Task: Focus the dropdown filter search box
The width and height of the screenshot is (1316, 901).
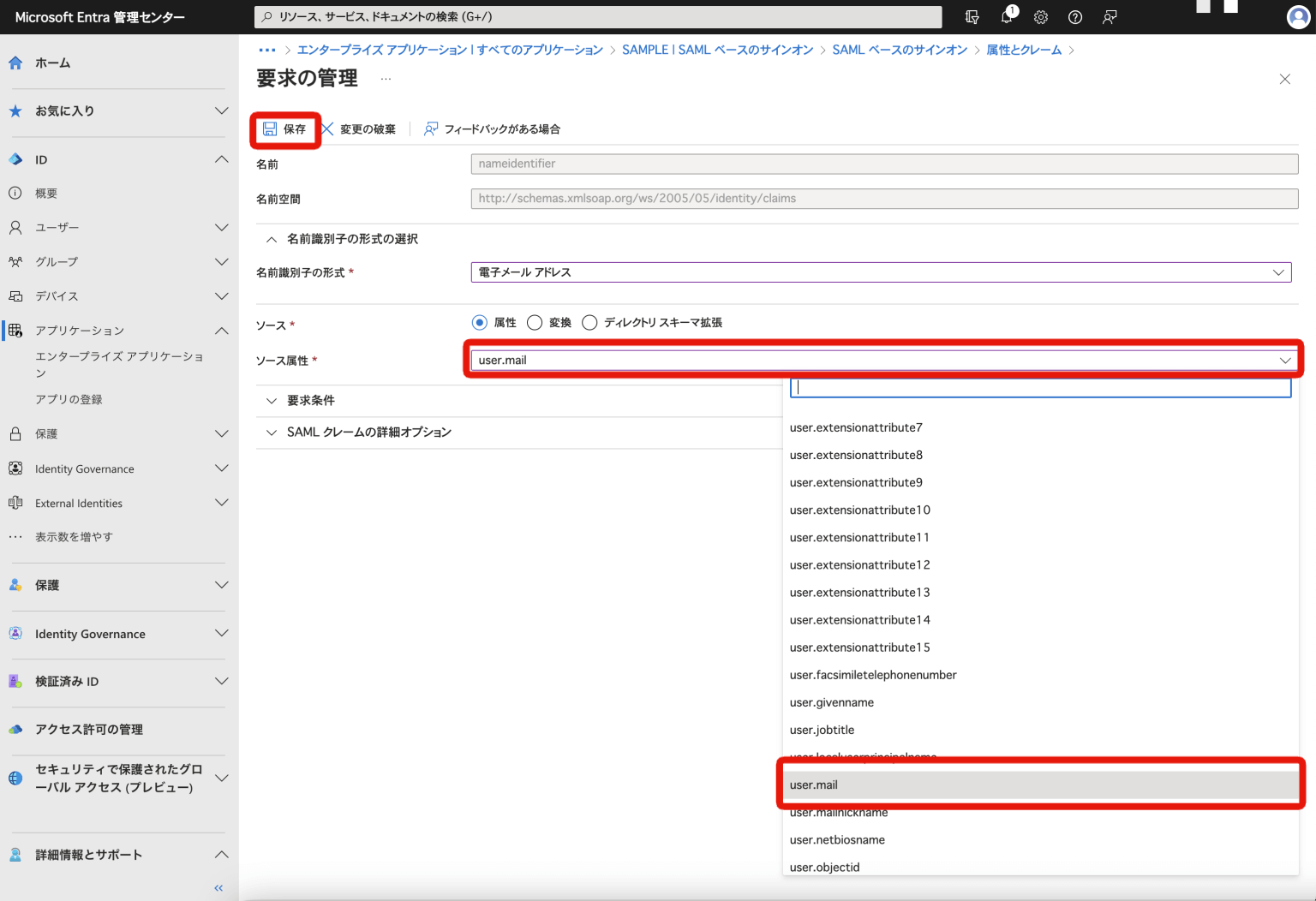Action: pos(1040,387)
